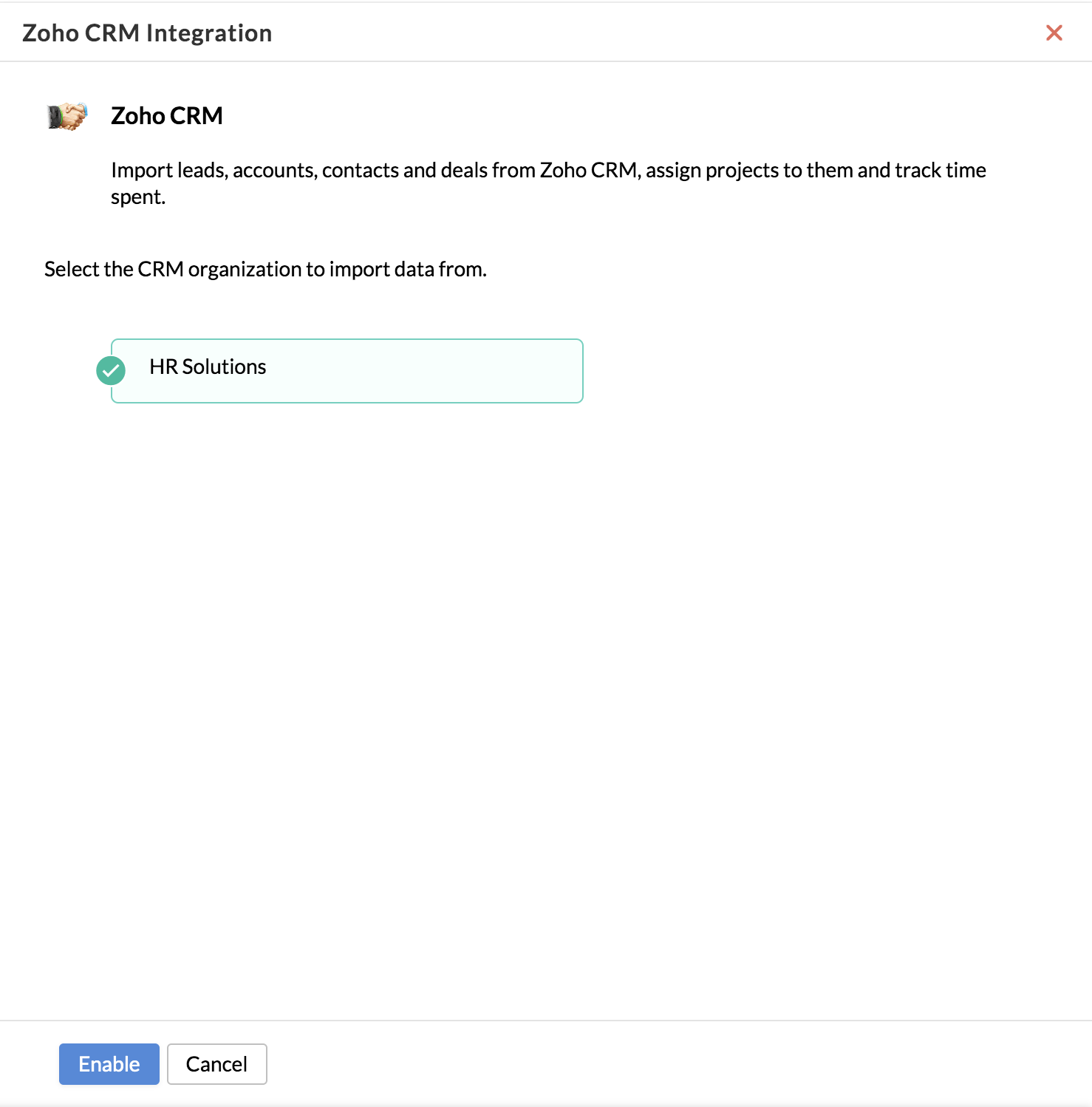Click the Zoho CRM heading text
This screenshot has width=1092, height=1107.
click(x=167, y=116)
